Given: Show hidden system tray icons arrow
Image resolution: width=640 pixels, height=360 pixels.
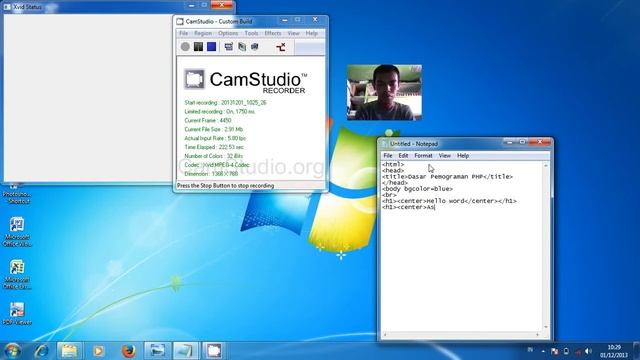Looking at the screenshot, I should pyautogui.click(x=543, y=351).
